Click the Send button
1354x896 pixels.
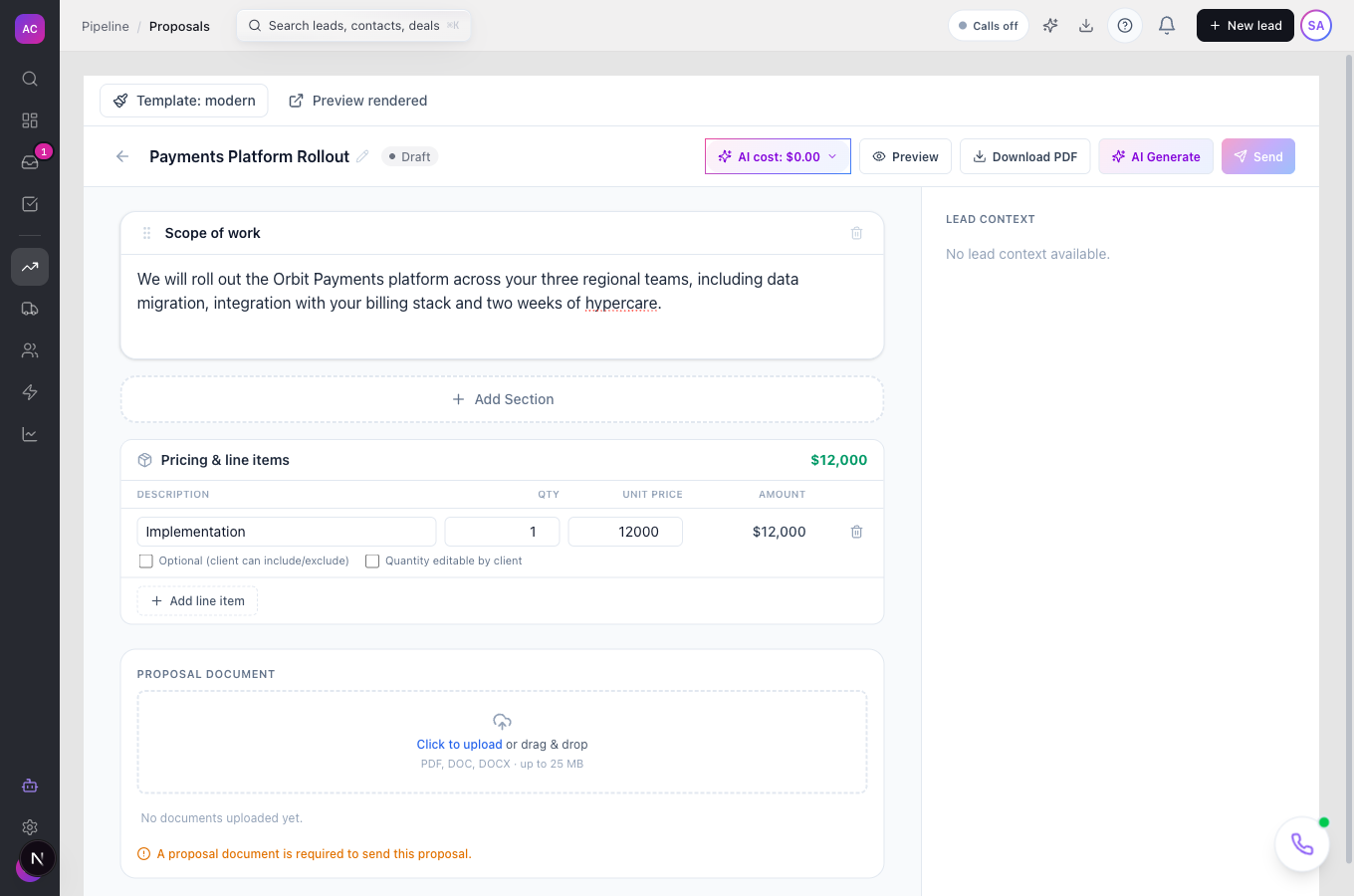pyautogui.click(x=1258, y=156)
